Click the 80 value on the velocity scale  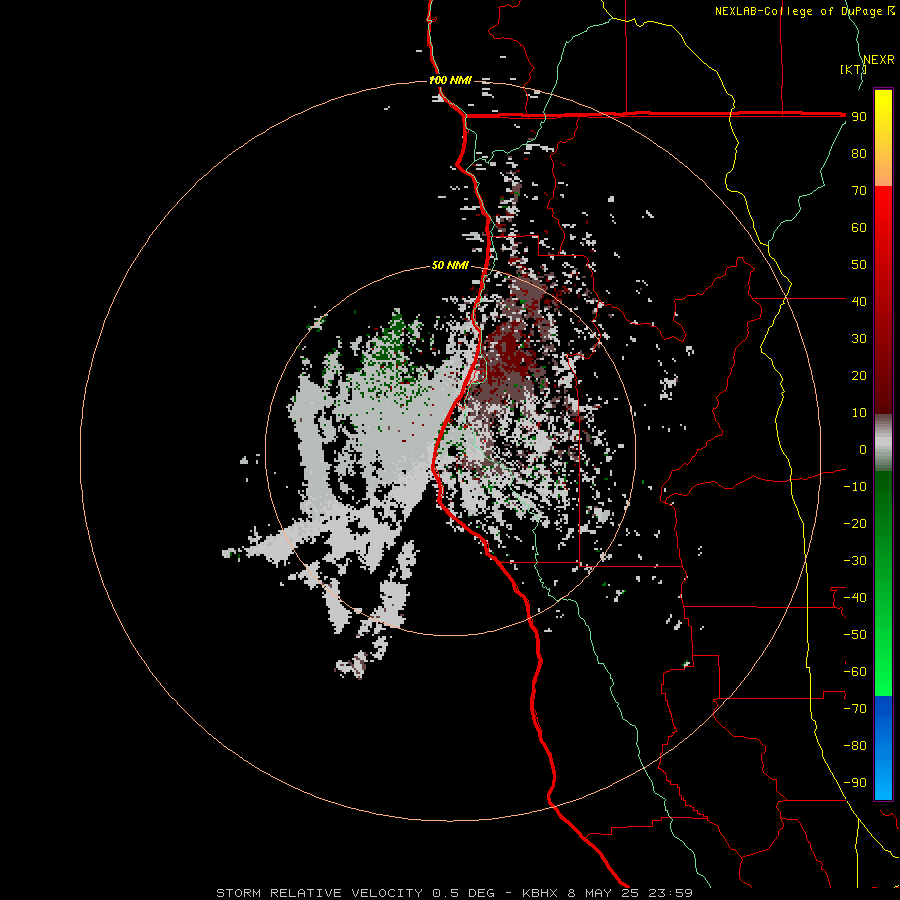pyautogui.click(x=859, y=154)
